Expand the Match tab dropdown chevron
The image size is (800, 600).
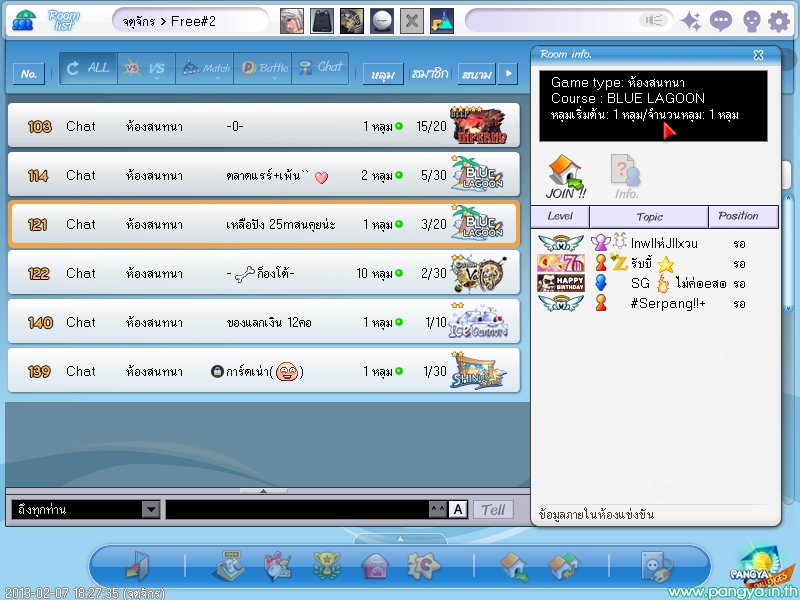pyautogui.click(x=218, y=79)
